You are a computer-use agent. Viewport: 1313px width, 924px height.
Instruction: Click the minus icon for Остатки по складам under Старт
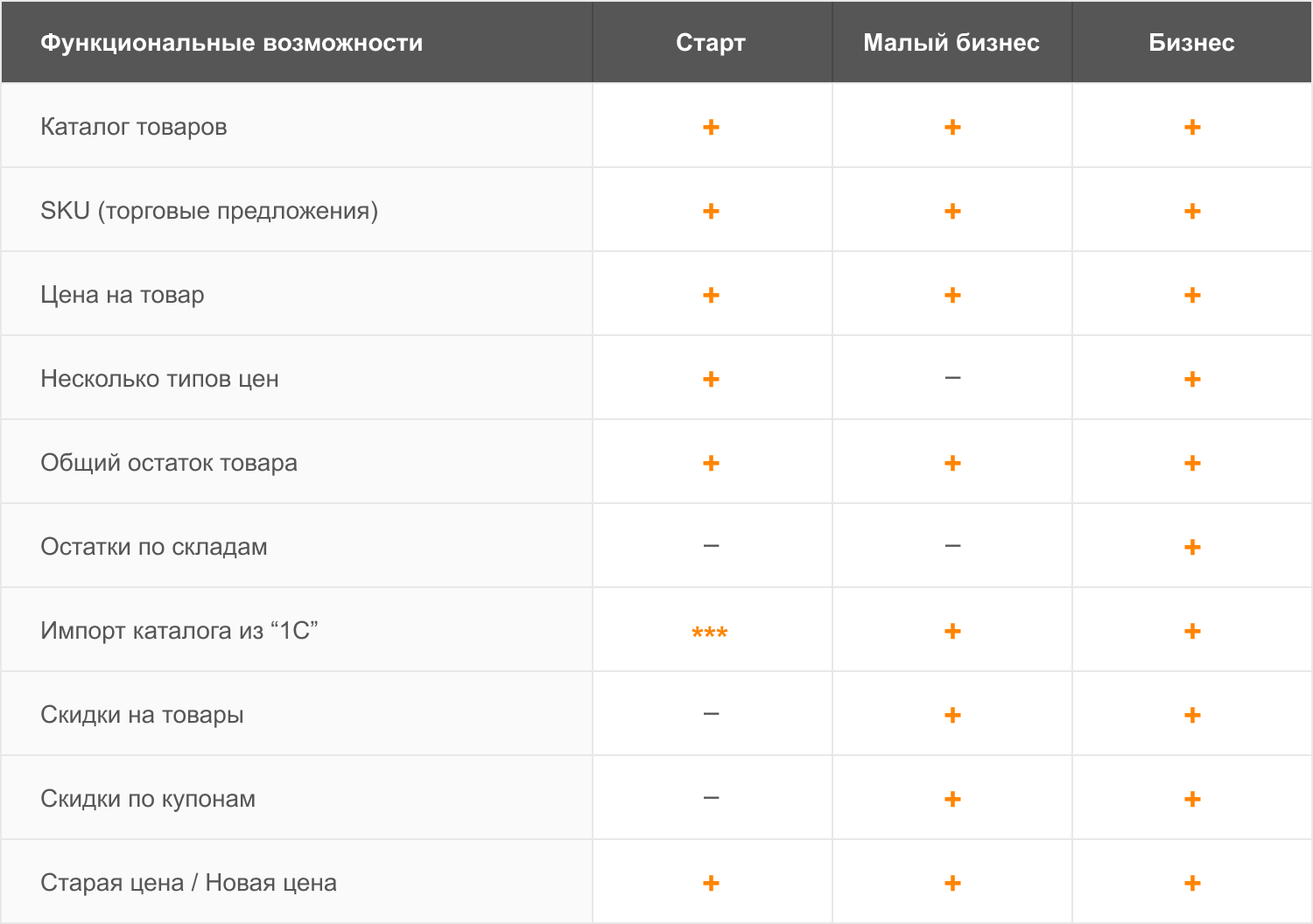point(711,546)
